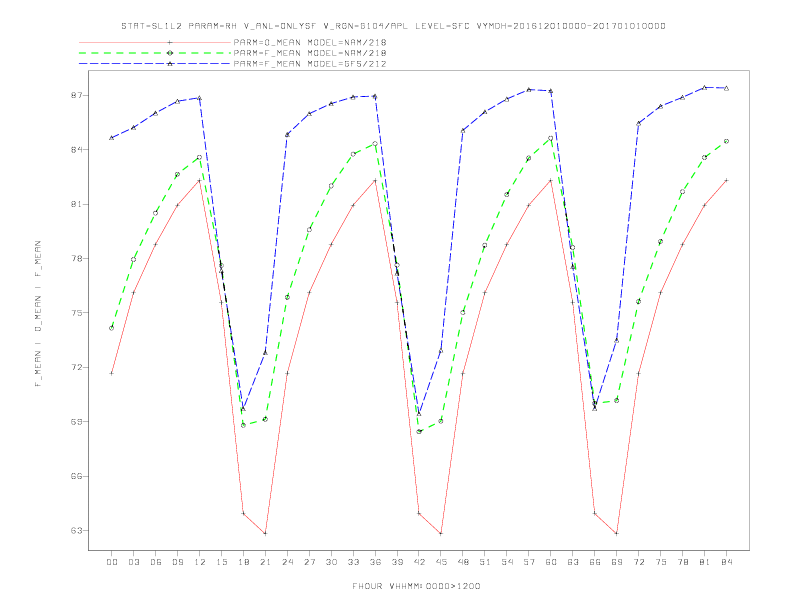Click x-axis hour label 51

[x=485, y=562]
